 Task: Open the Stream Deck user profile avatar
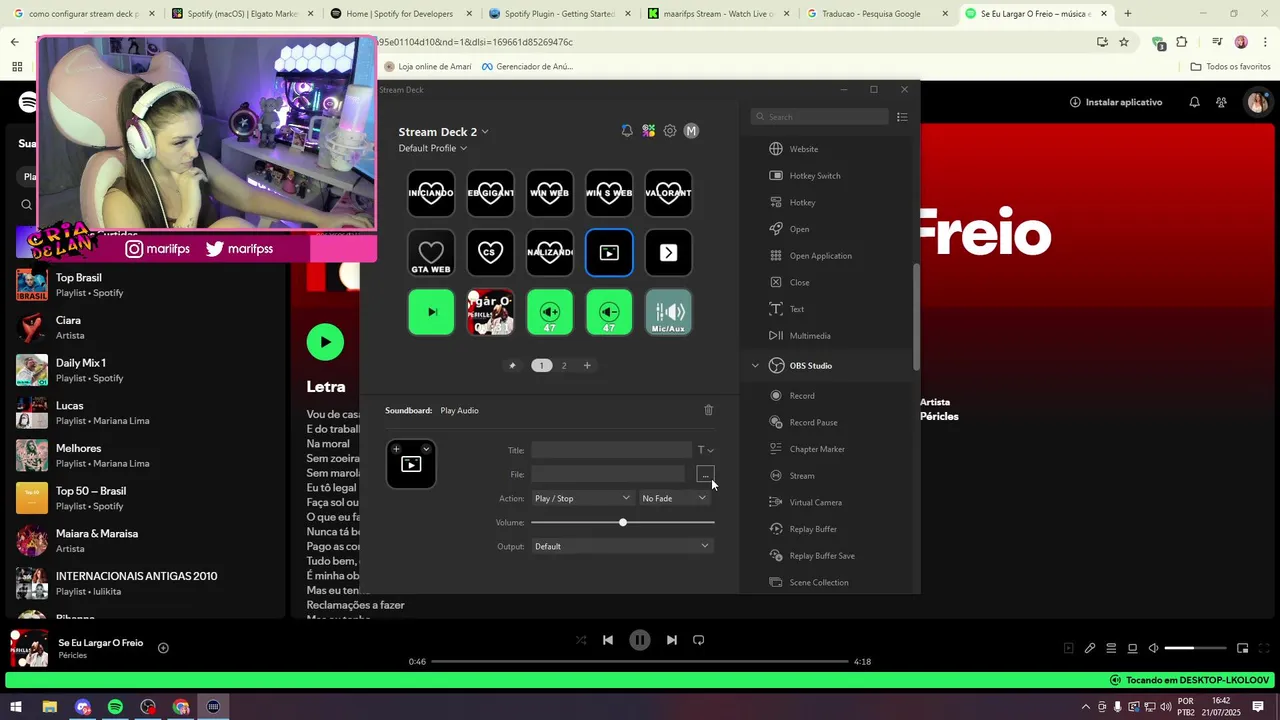pos(691,131)
